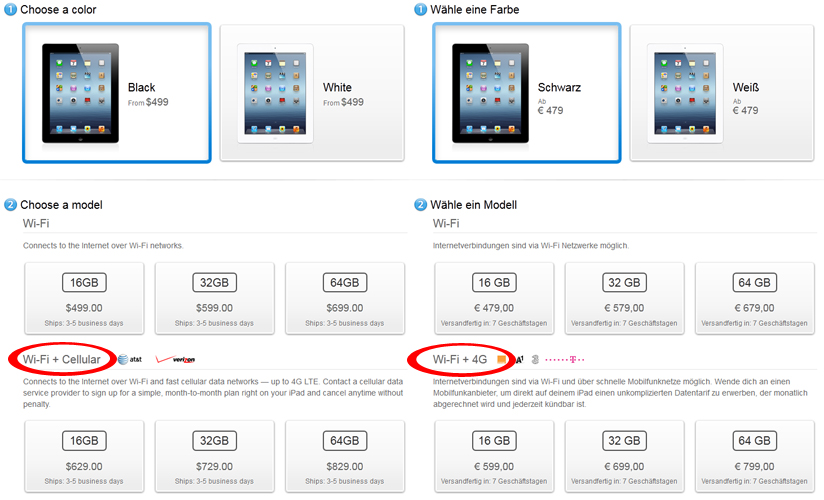Click the Three (3) carrier logo
824x500 pixels.
[535, 360]
